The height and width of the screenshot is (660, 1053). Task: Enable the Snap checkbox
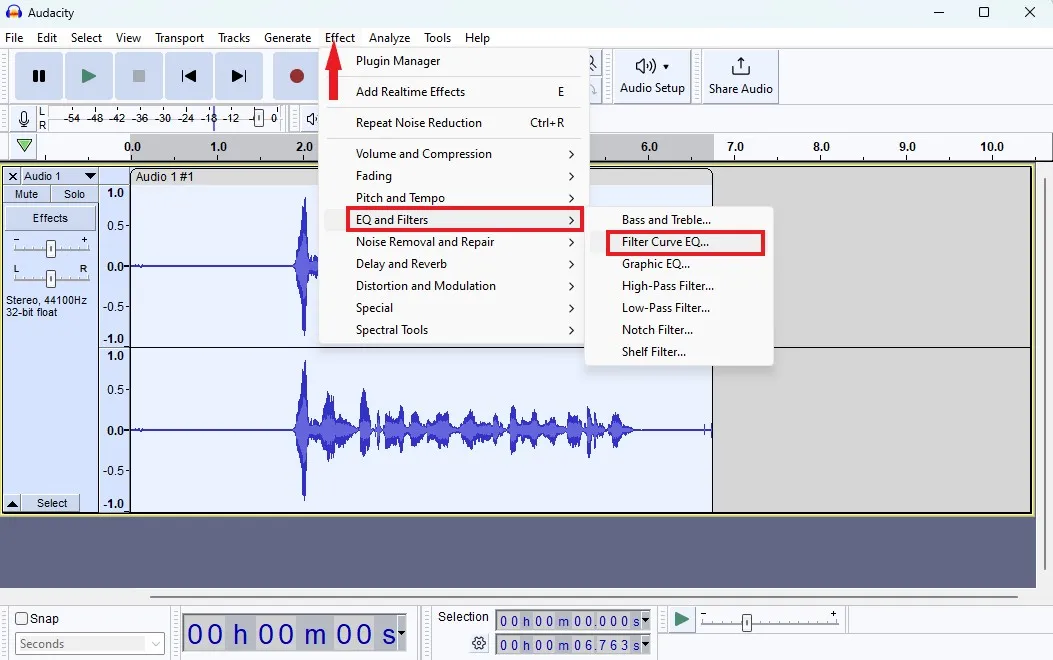pyautogui.click(x=21, y=618)
